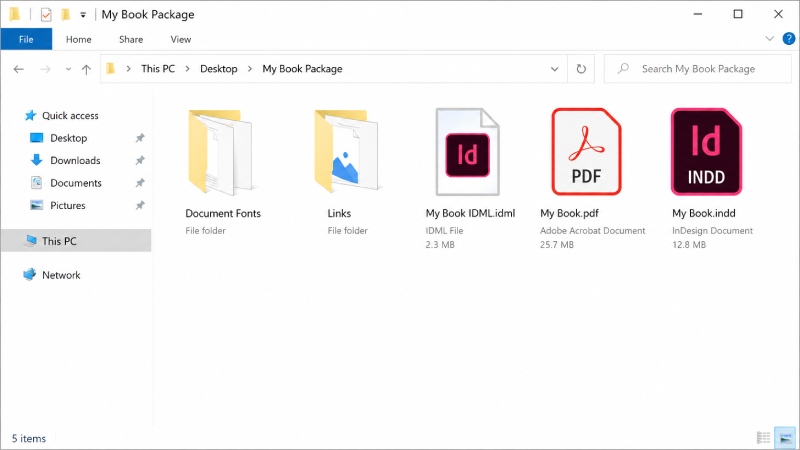800x450 pixels.
Task: Navigate to This PC breadcrumb
Action: pos(158,69)
